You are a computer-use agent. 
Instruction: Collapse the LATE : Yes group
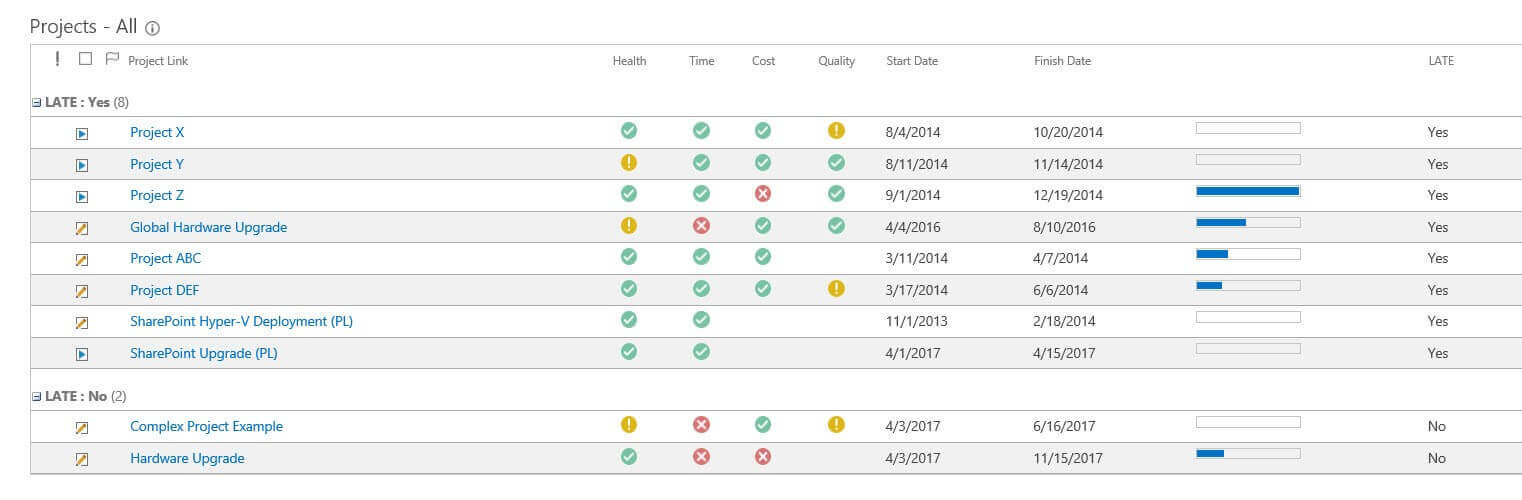(x=36, y=102)
